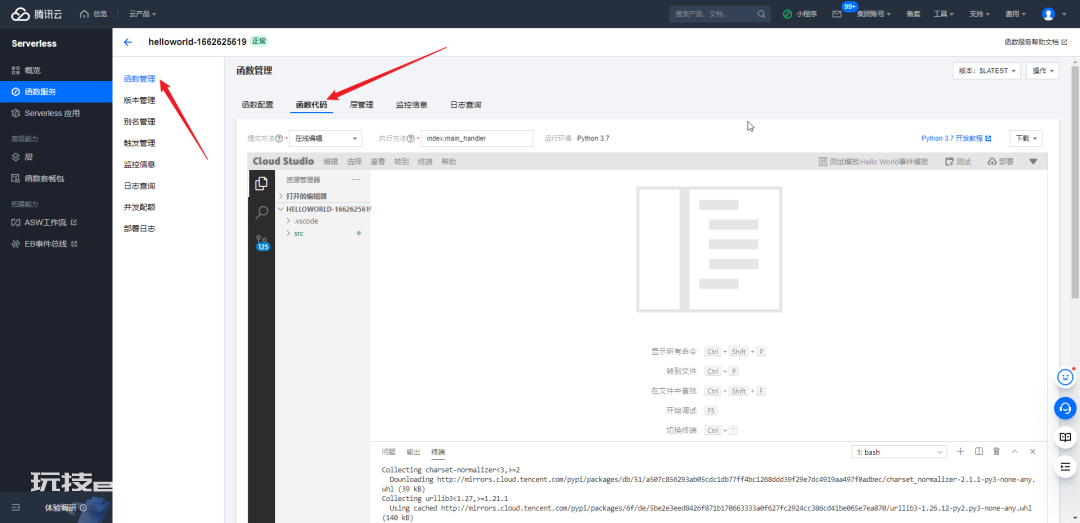Delete terminal using the trash icon

pos(996,451)
